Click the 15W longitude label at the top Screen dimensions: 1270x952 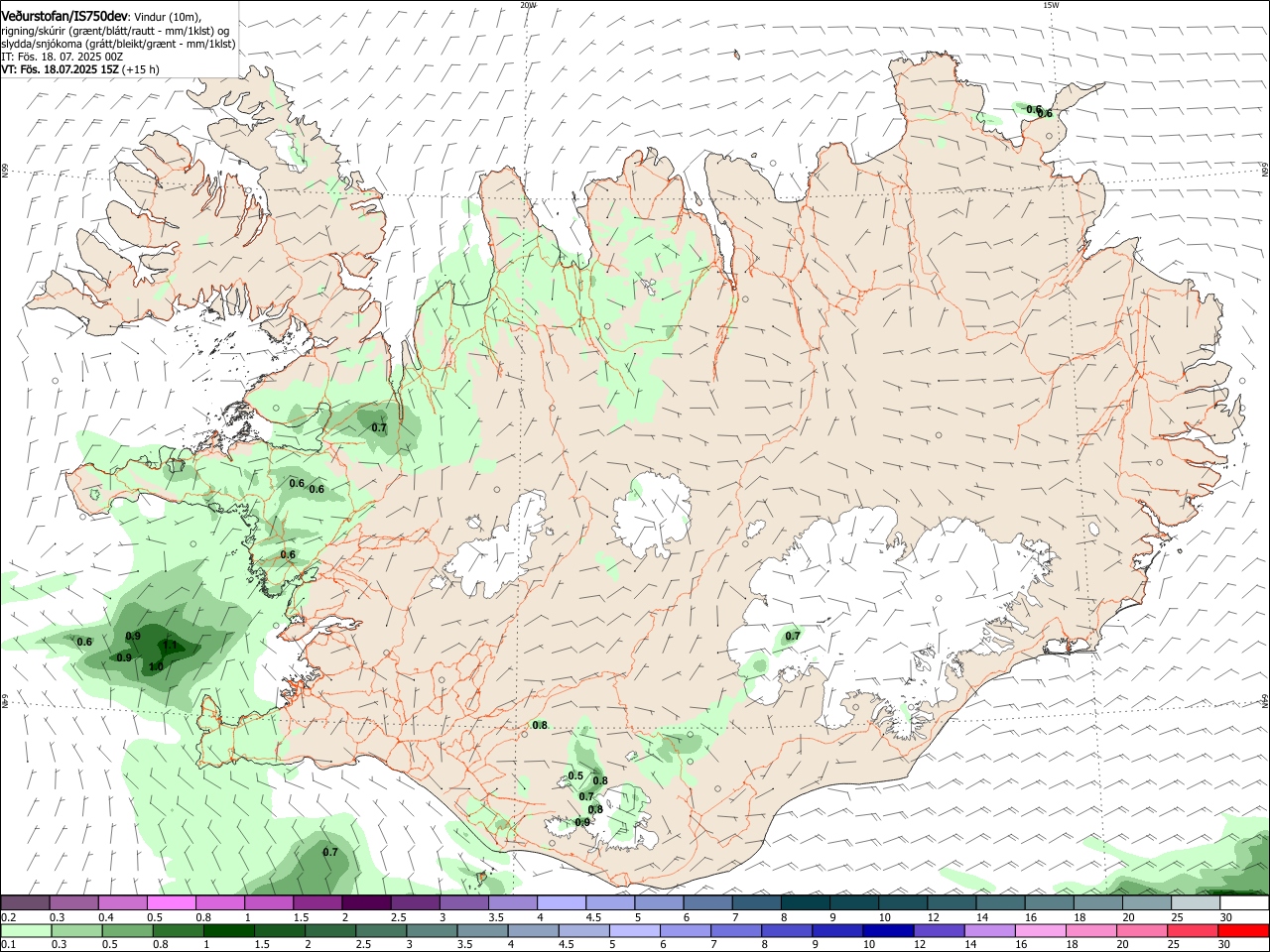point(1051,5)
